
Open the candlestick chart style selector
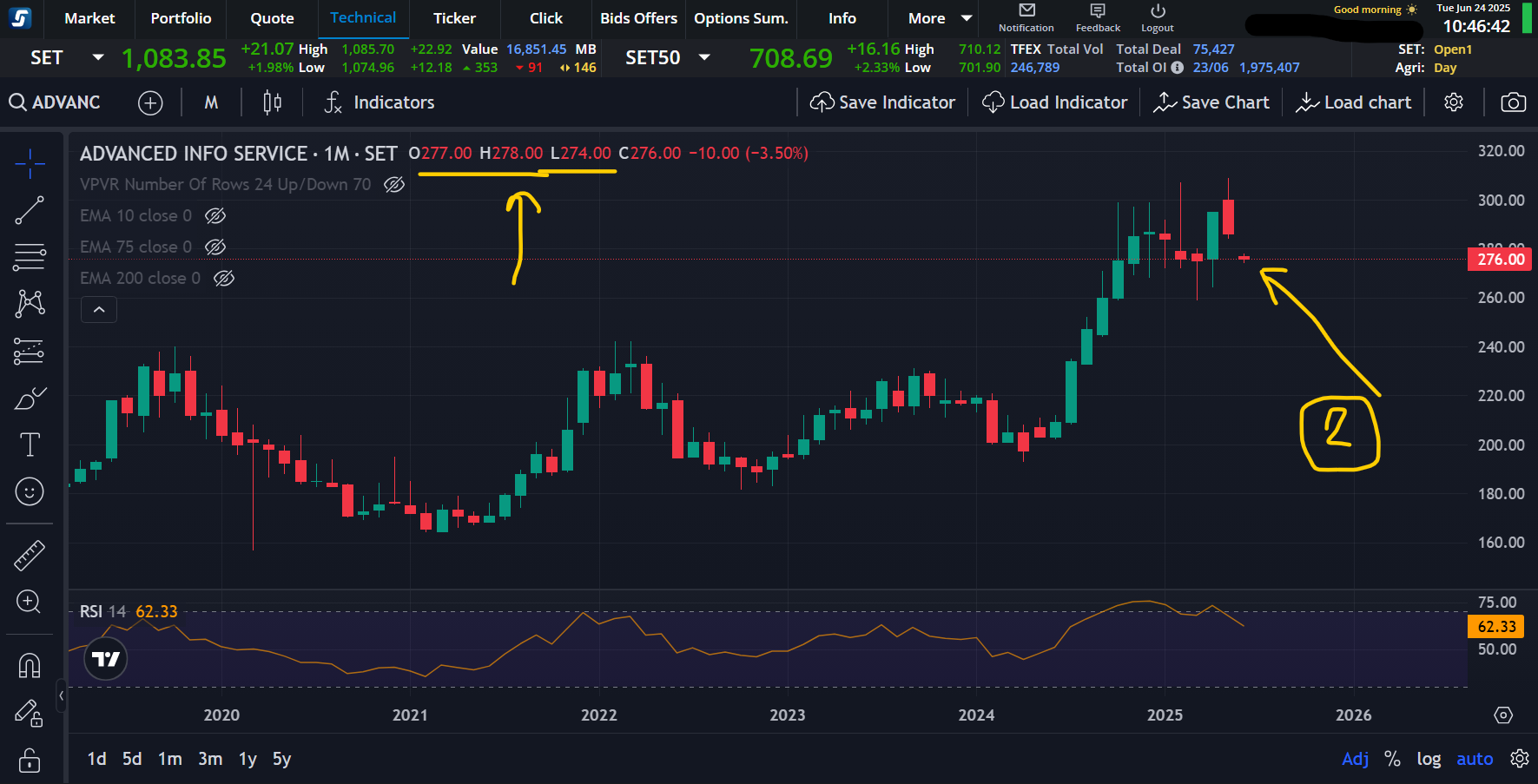click(x=272, y=102)
